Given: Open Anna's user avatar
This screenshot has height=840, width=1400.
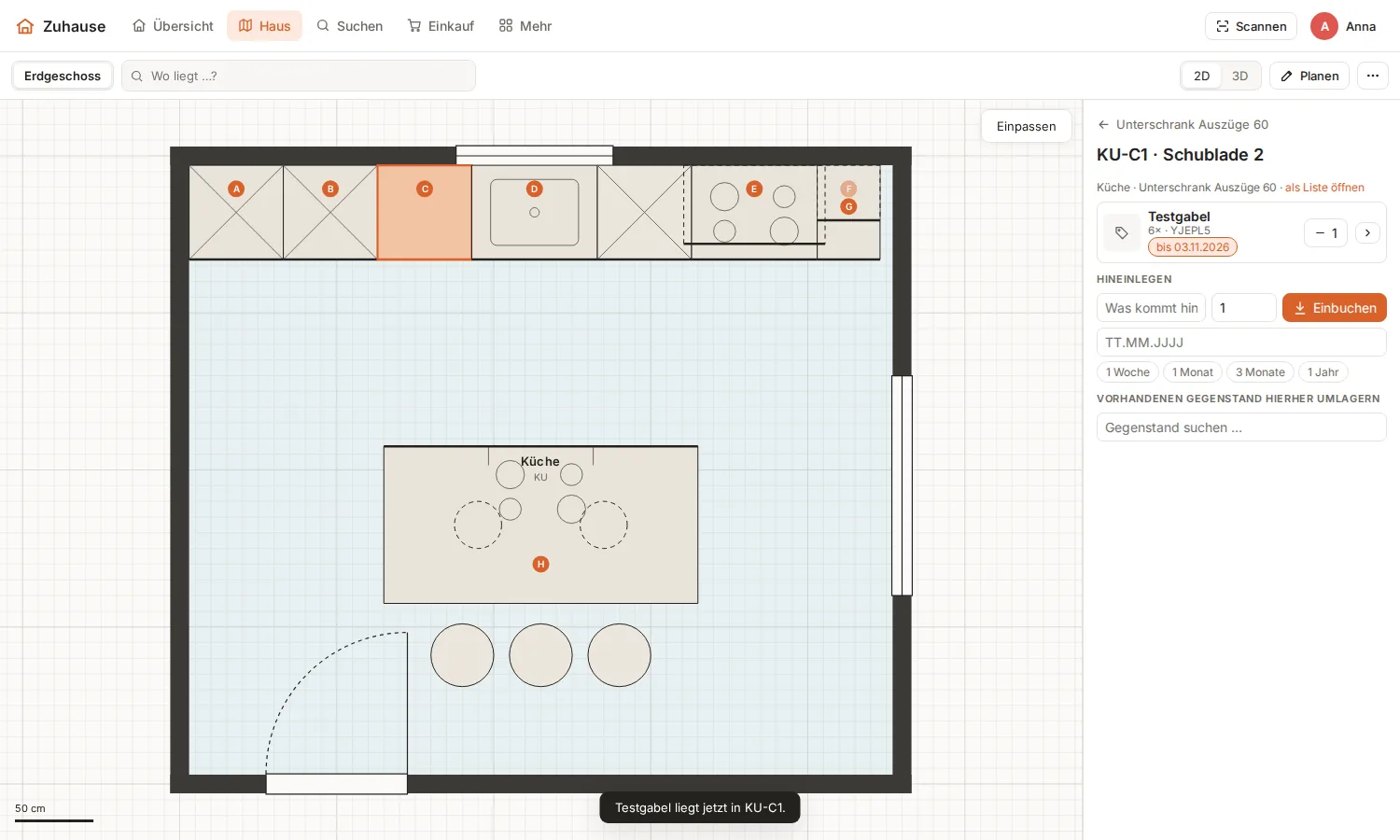Looking at the screenshot, I should (1324, 26).
